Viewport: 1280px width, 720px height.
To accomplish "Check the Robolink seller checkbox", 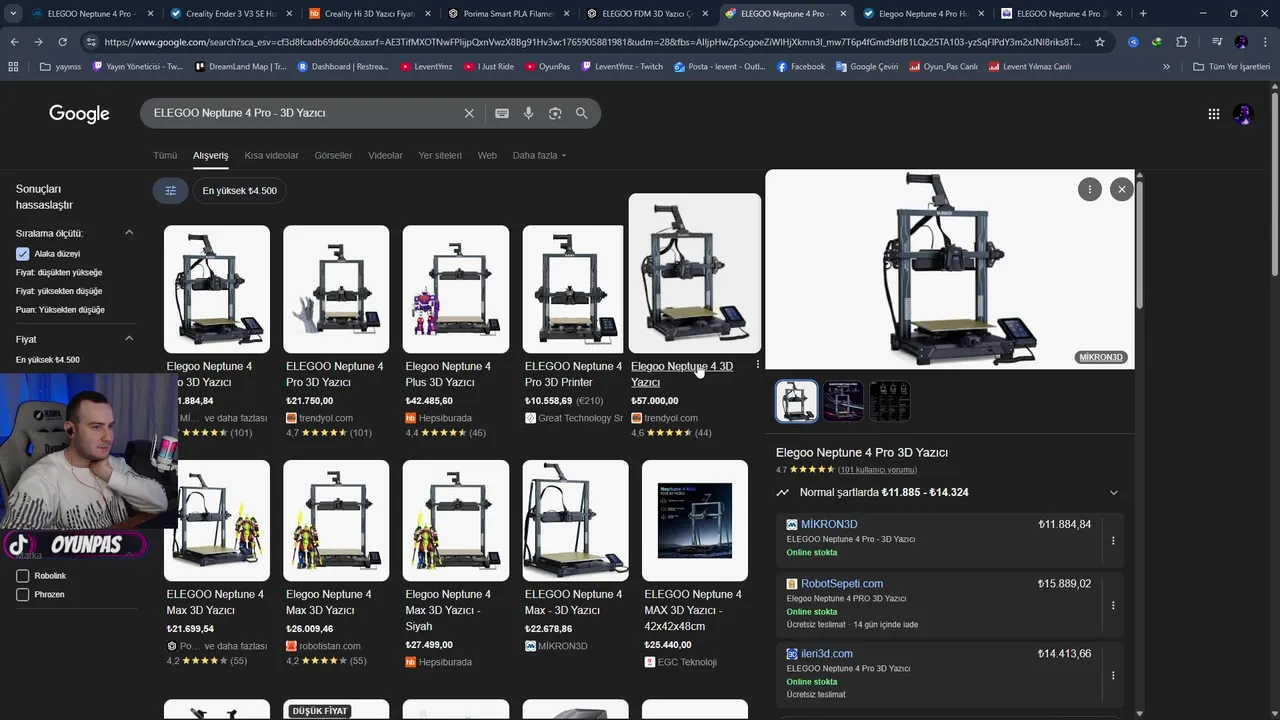I will (x=22, y=576).
